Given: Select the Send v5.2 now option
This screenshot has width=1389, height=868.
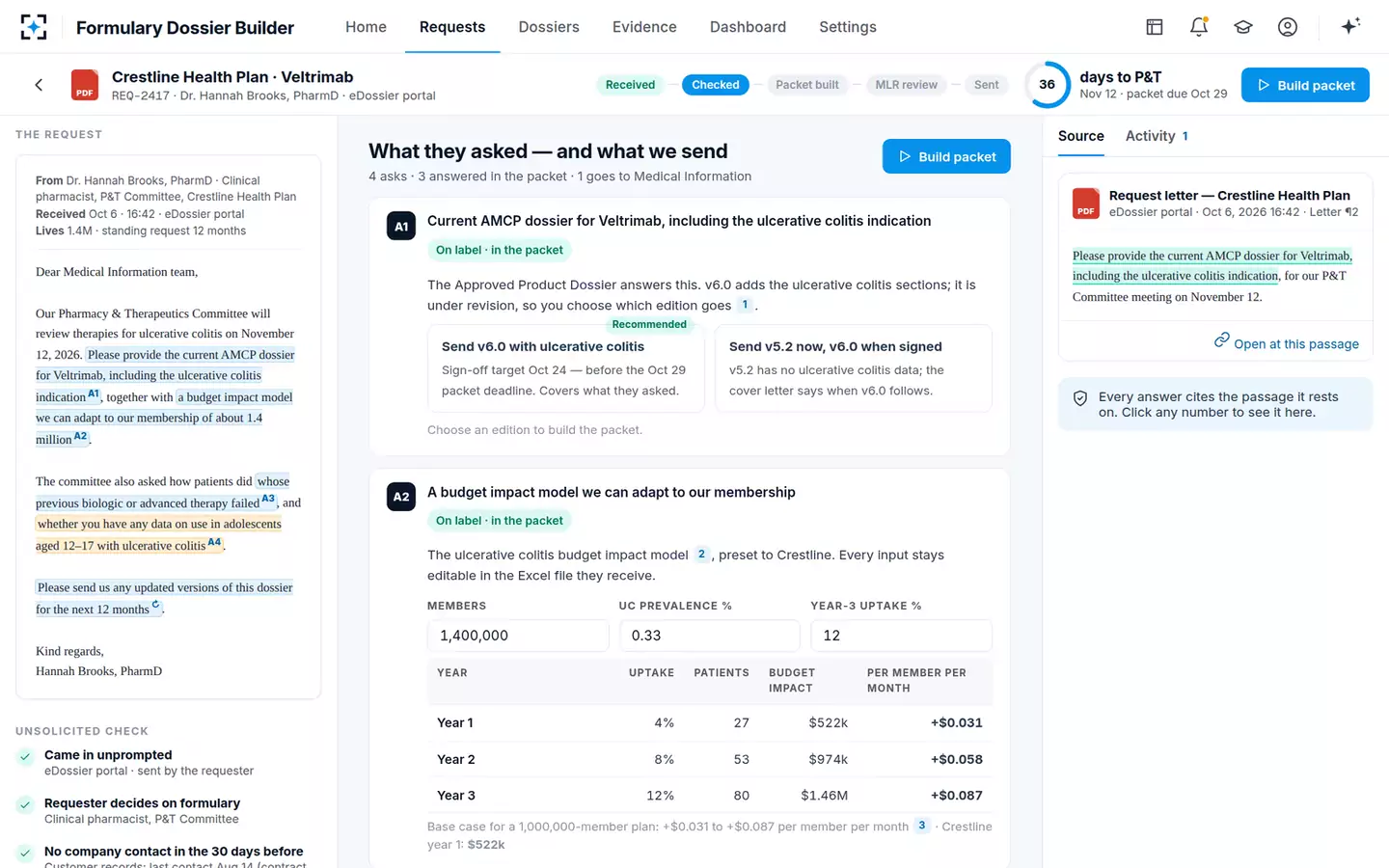Looking at the screenshot, I should [x=854, y=368].
